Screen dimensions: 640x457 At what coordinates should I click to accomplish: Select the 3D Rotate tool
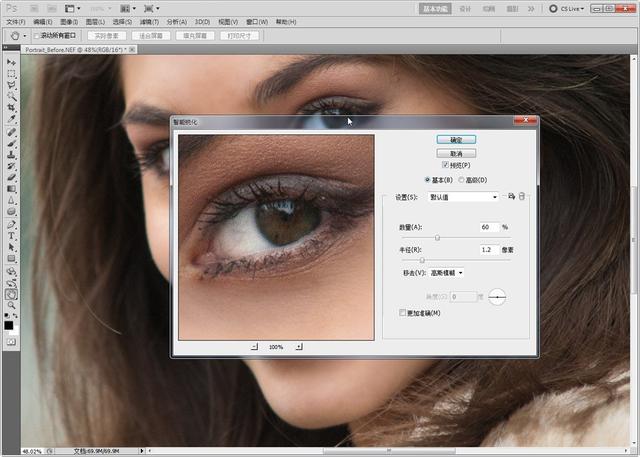(x=11, y=272)
